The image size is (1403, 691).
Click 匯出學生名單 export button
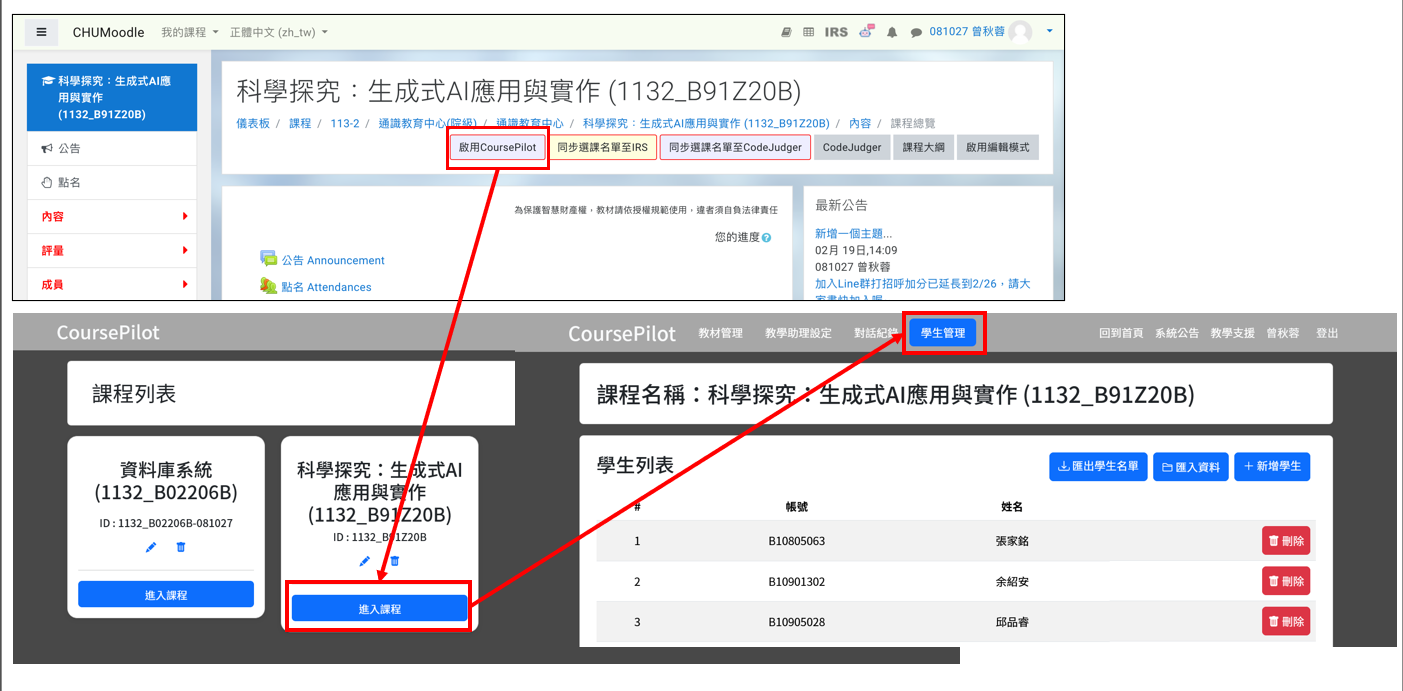1098,466
